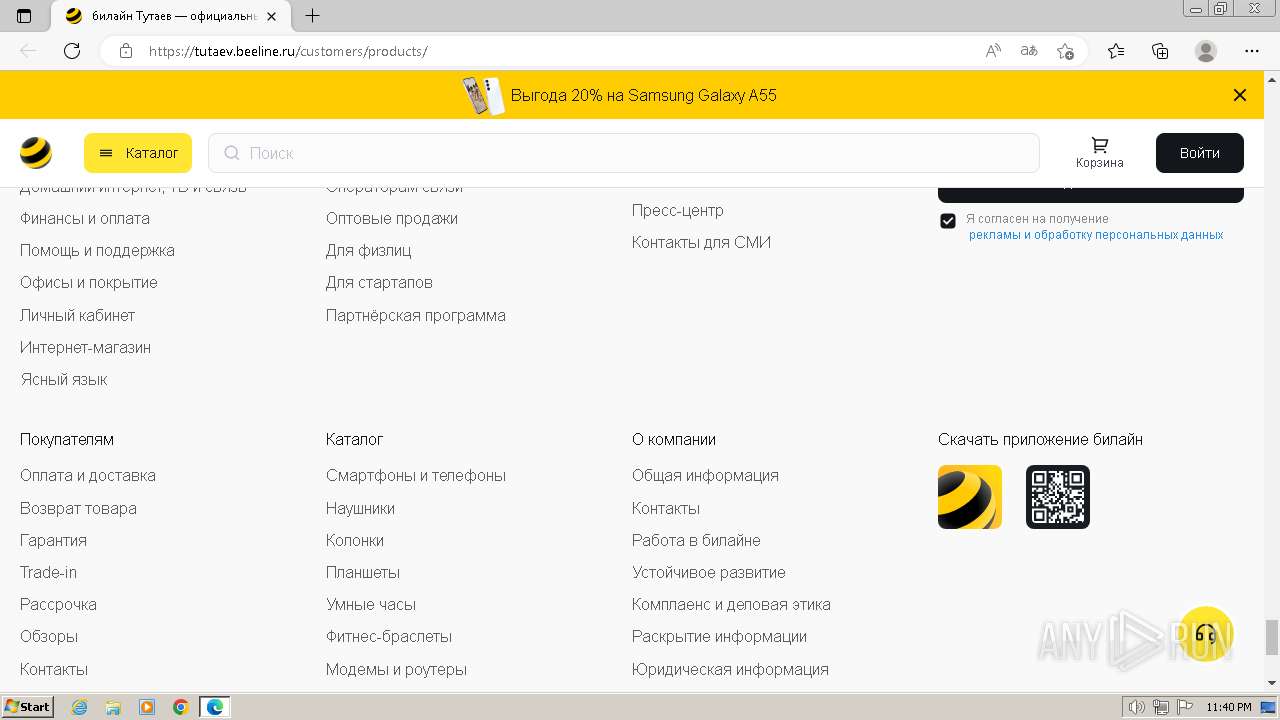Image resolution: width=1280 pixels, height=720 pixels.
Task: Open Планшеты catalog link
Action: coord(363,572)
